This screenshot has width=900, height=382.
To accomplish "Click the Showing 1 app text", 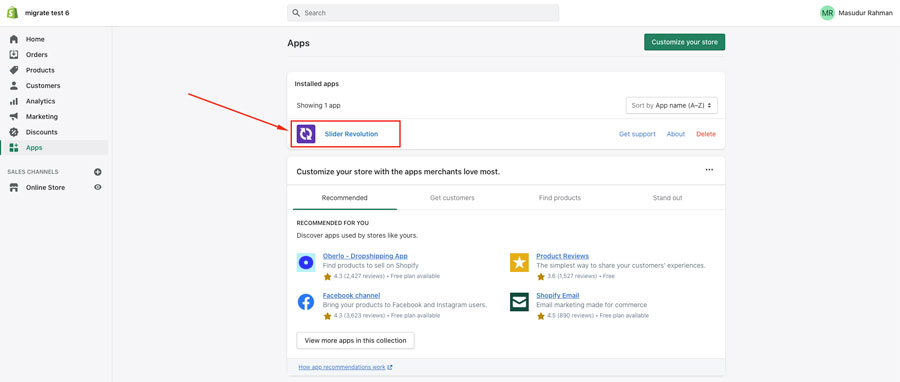I will (x=319, y=106).
